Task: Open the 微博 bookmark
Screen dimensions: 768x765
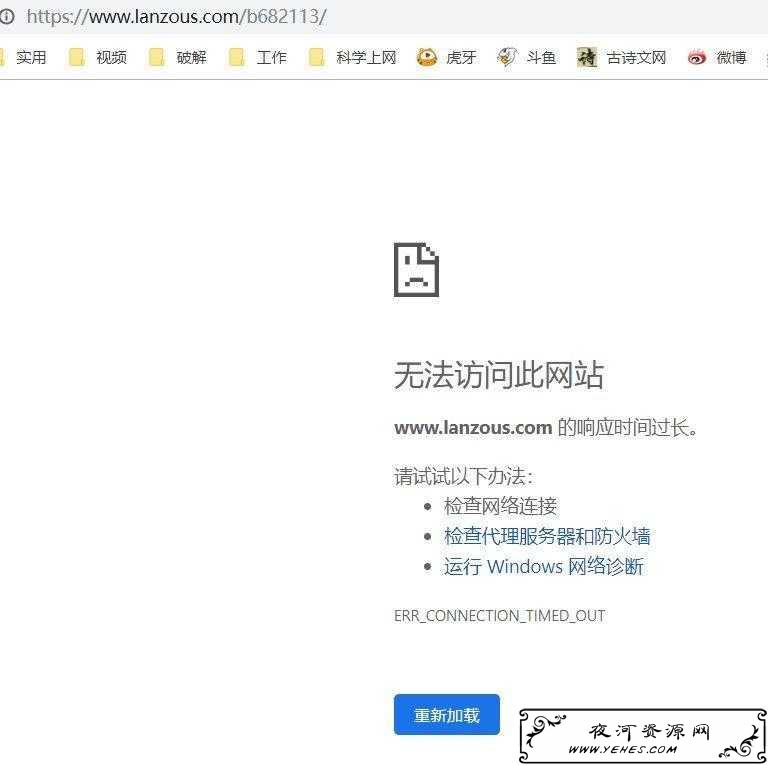Action: pos(717,57)
